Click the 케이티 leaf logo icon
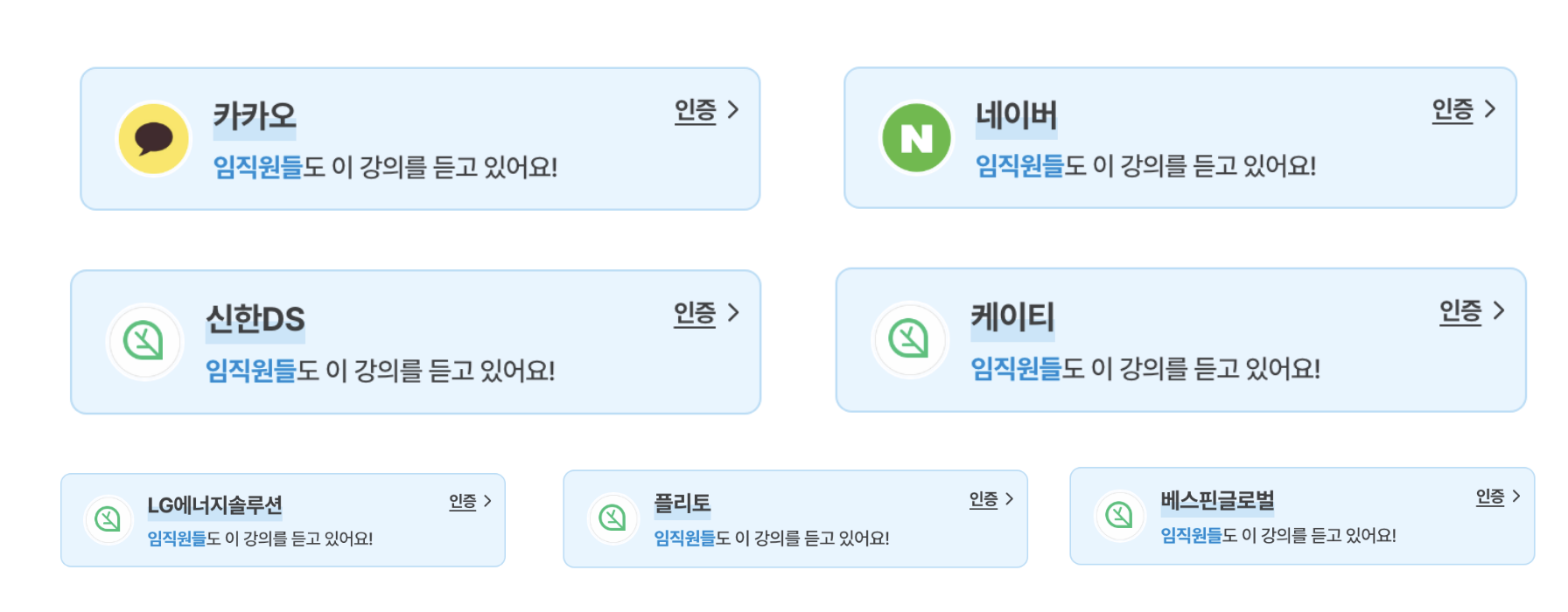 pos(912,339)
